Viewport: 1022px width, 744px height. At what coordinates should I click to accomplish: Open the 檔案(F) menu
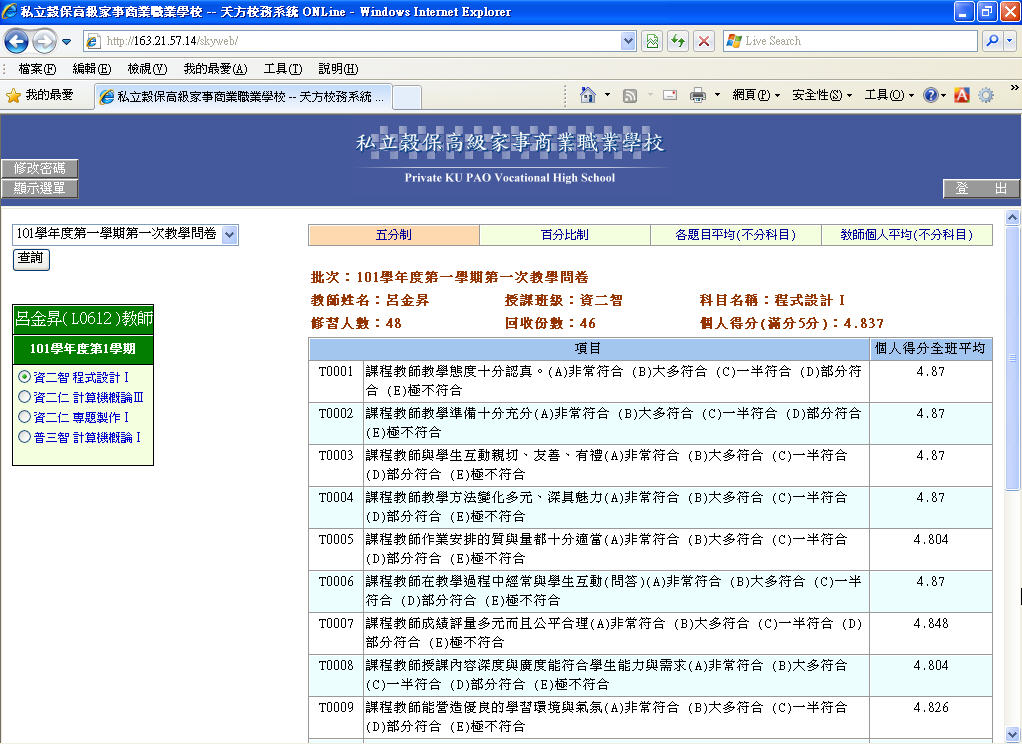click(37, 68)
